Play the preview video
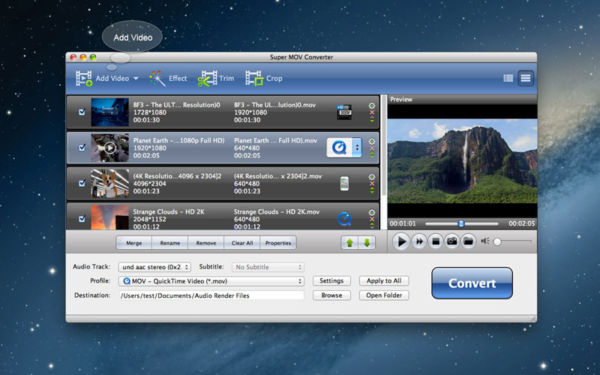This screenshot has height=375, width=600. coord(401,242)
